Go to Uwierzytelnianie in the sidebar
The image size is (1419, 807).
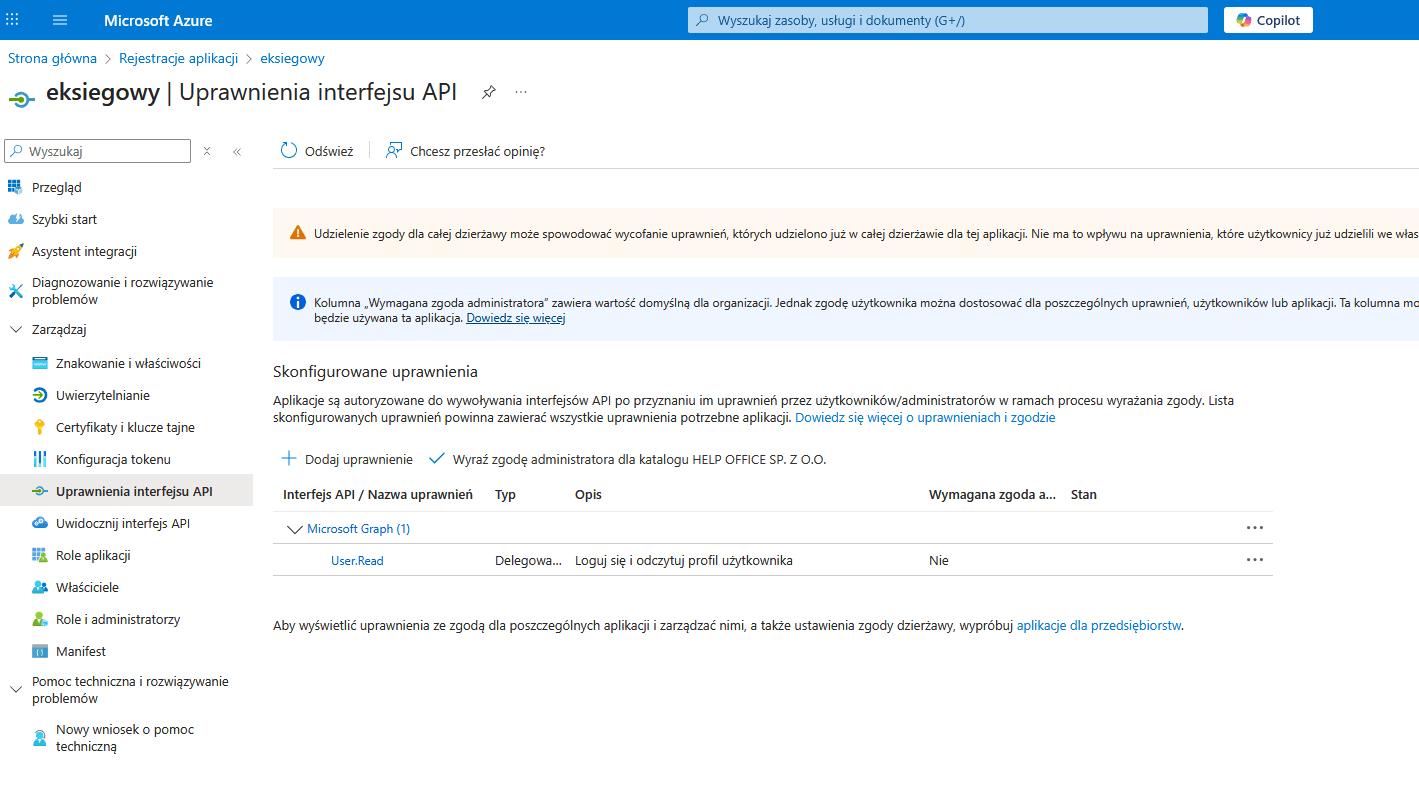coord(103,395)
